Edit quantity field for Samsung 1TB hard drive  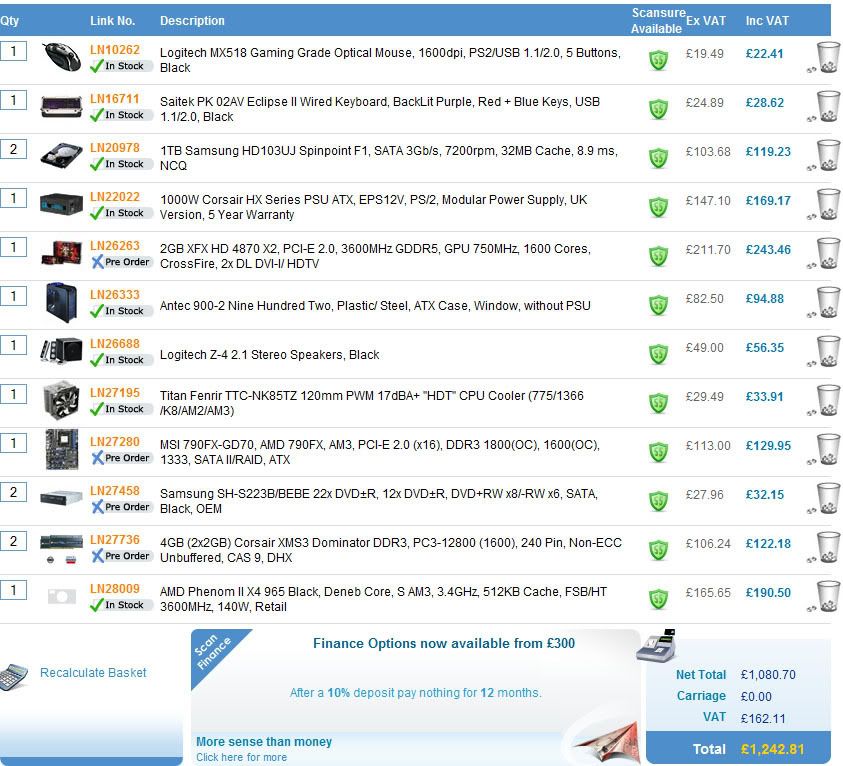point(13,149)
